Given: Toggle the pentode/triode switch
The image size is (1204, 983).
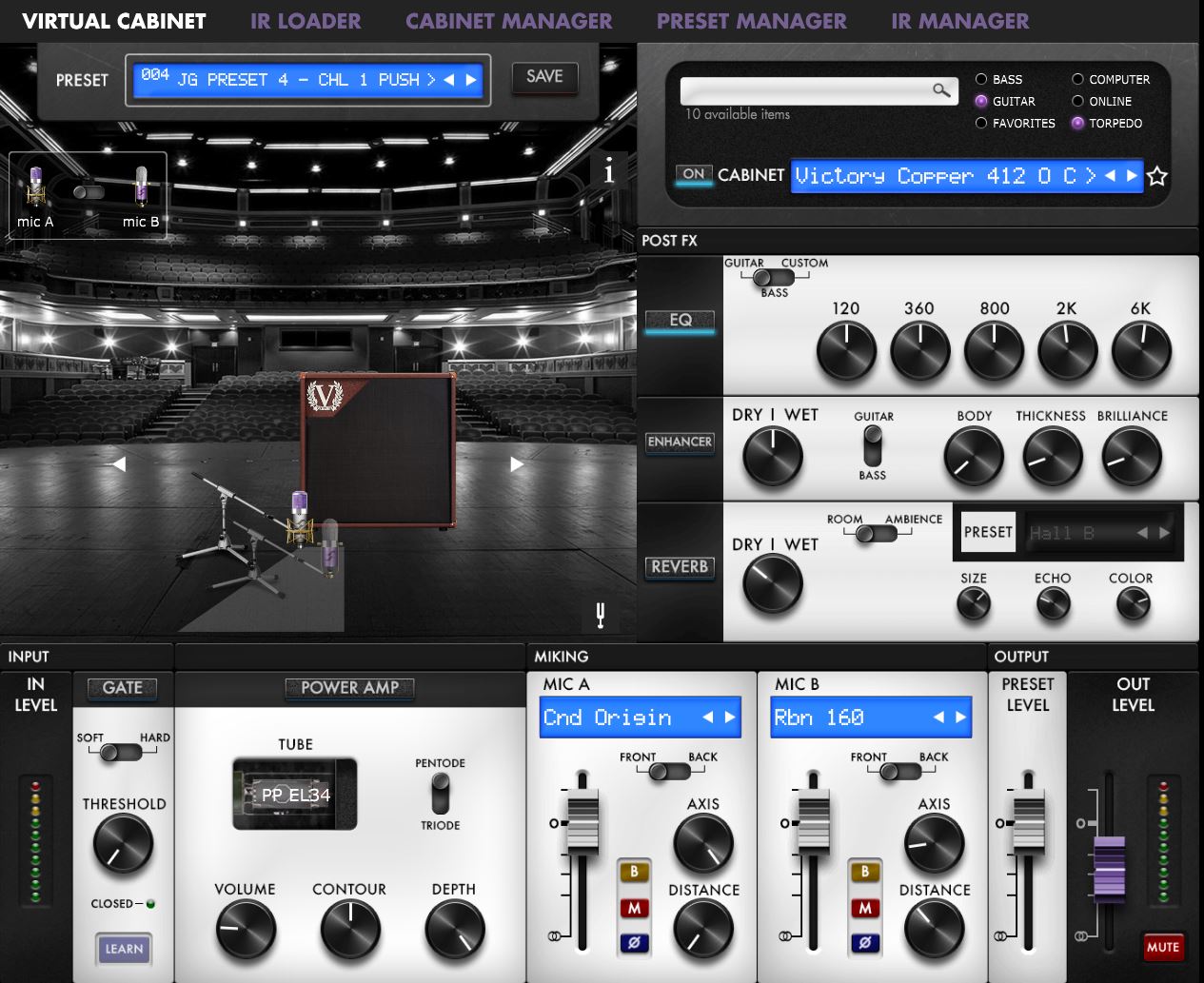Looking at the screenshot, I should point(440,794).
